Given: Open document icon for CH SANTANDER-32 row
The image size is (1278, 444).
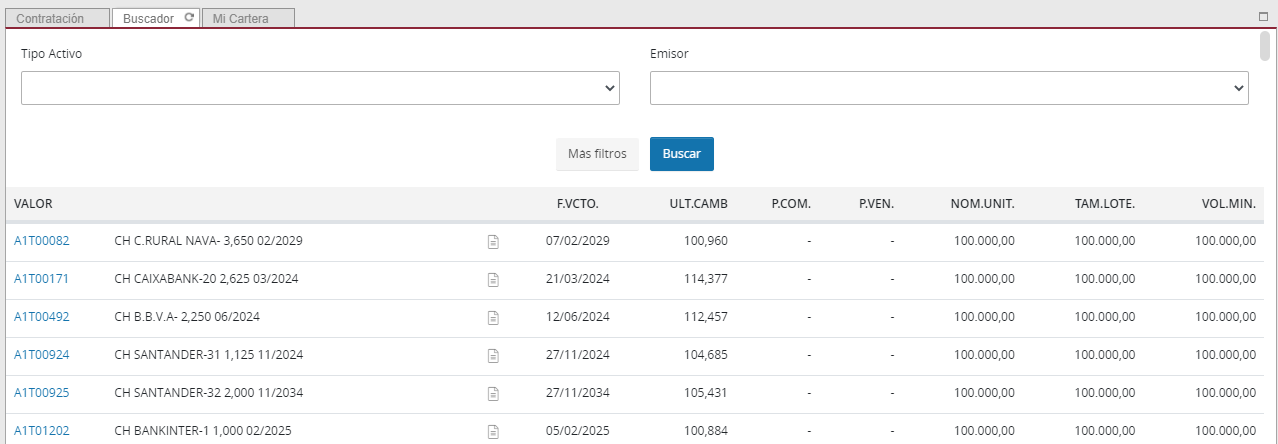Looking at the screenshot, I should tap(492, 393).
